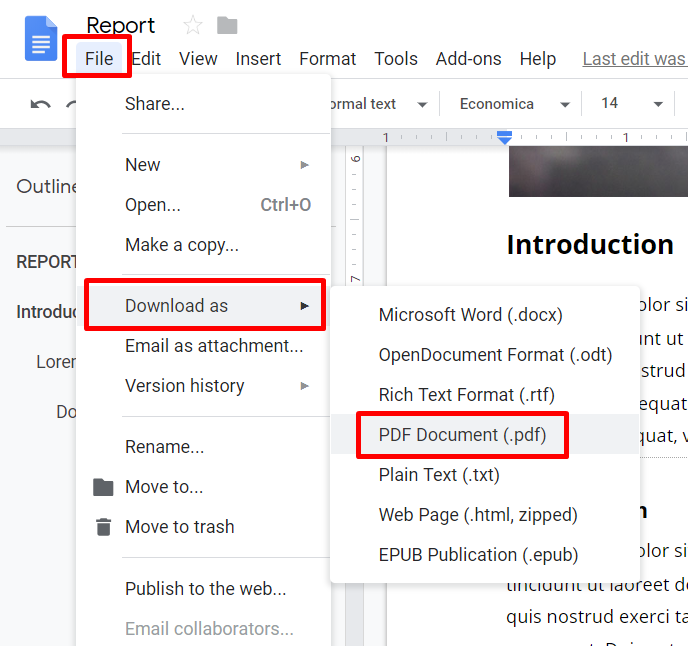Open the Insert menu
This screenshot has width=688, height=646.
coord(258,59)
